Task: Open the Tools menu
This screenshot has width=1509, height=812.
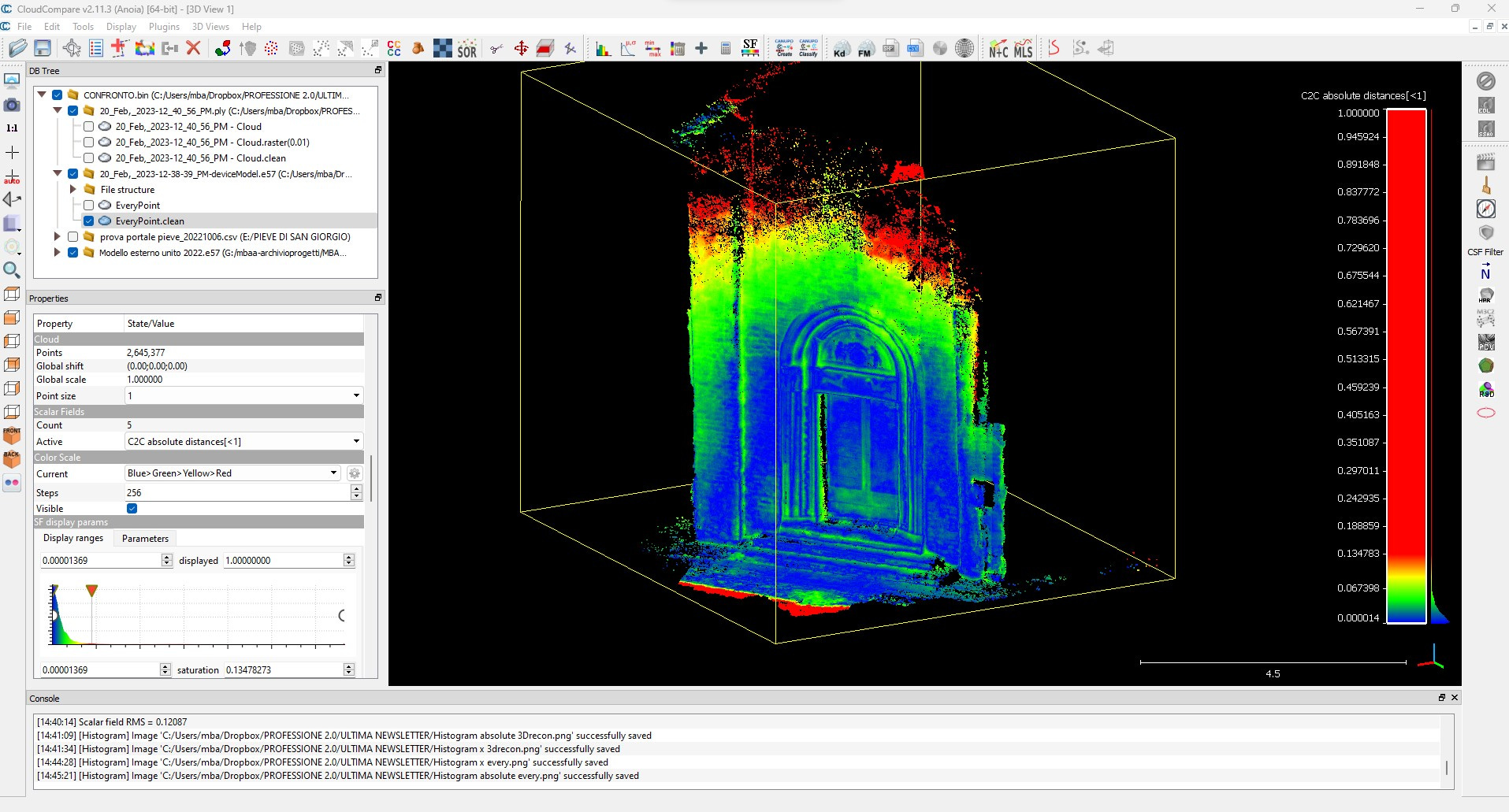Action: pos(83,26)
